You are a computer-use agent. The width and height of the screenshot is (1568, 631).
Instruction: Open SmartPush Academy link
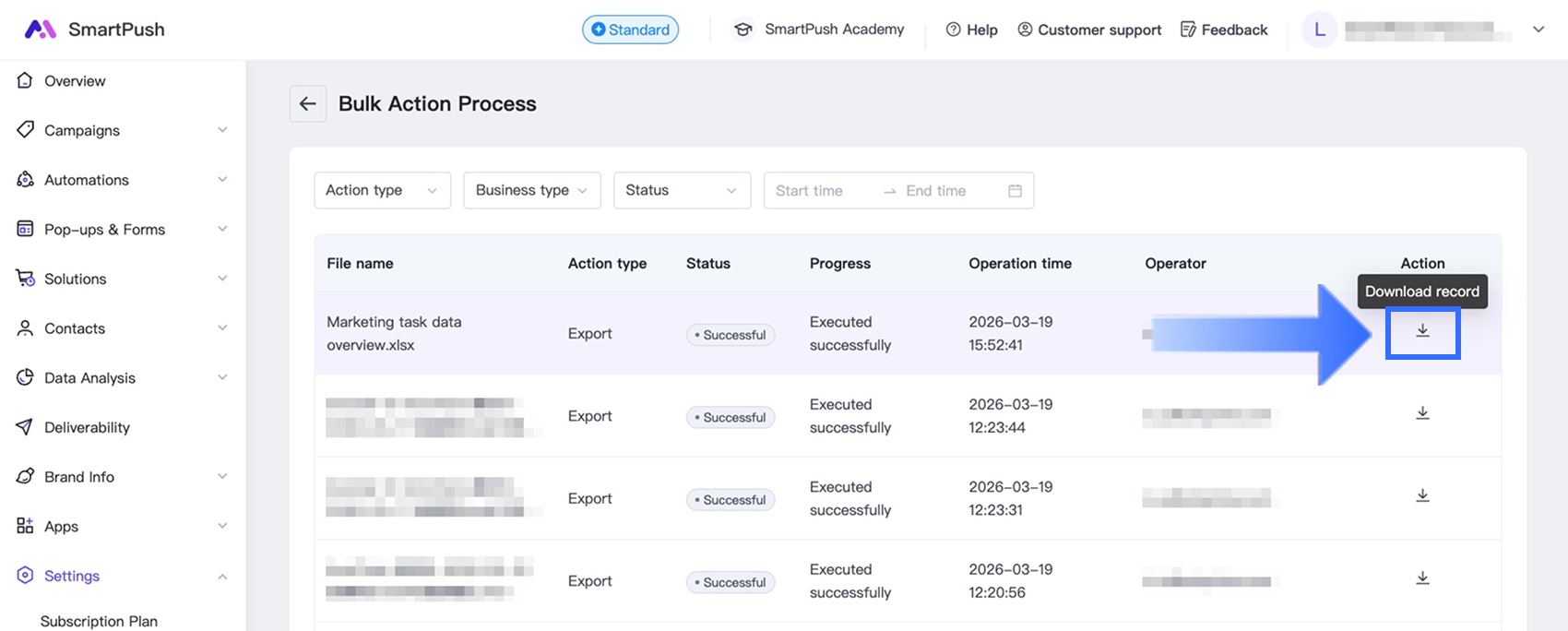click(x=819, y=30)
